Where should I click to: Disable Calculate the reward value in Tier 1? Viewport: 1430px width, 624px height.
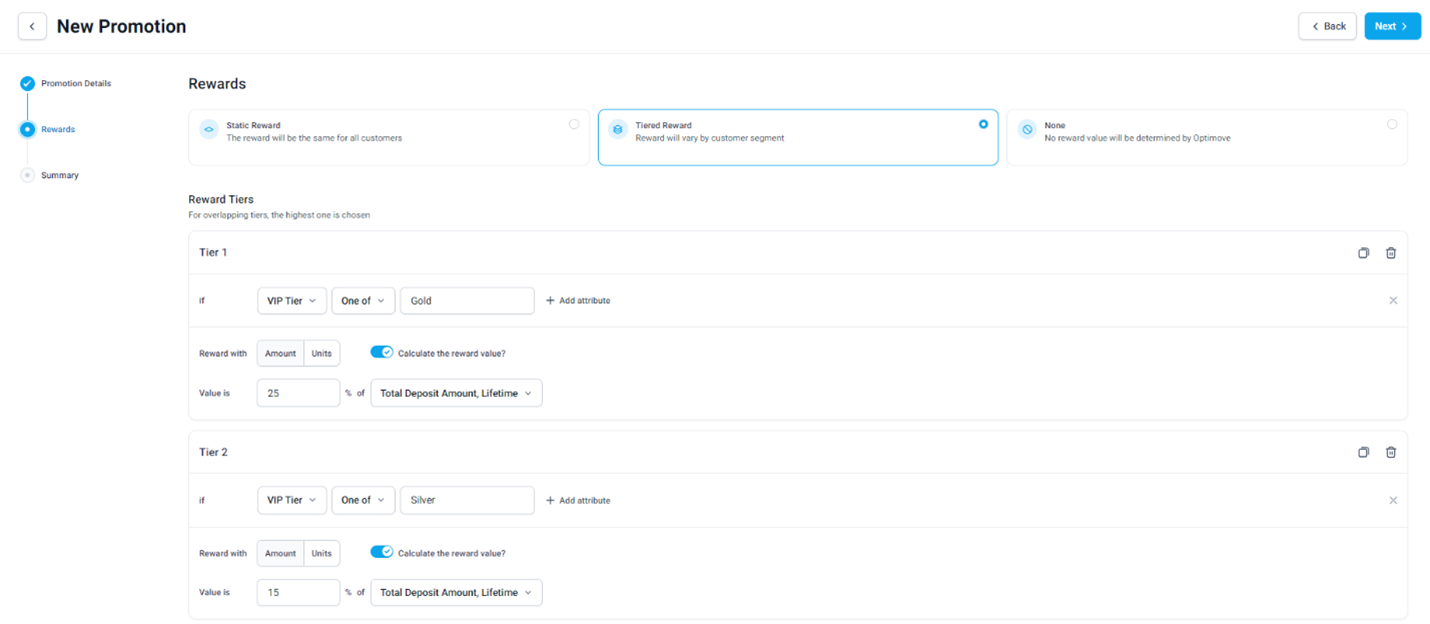382,352
